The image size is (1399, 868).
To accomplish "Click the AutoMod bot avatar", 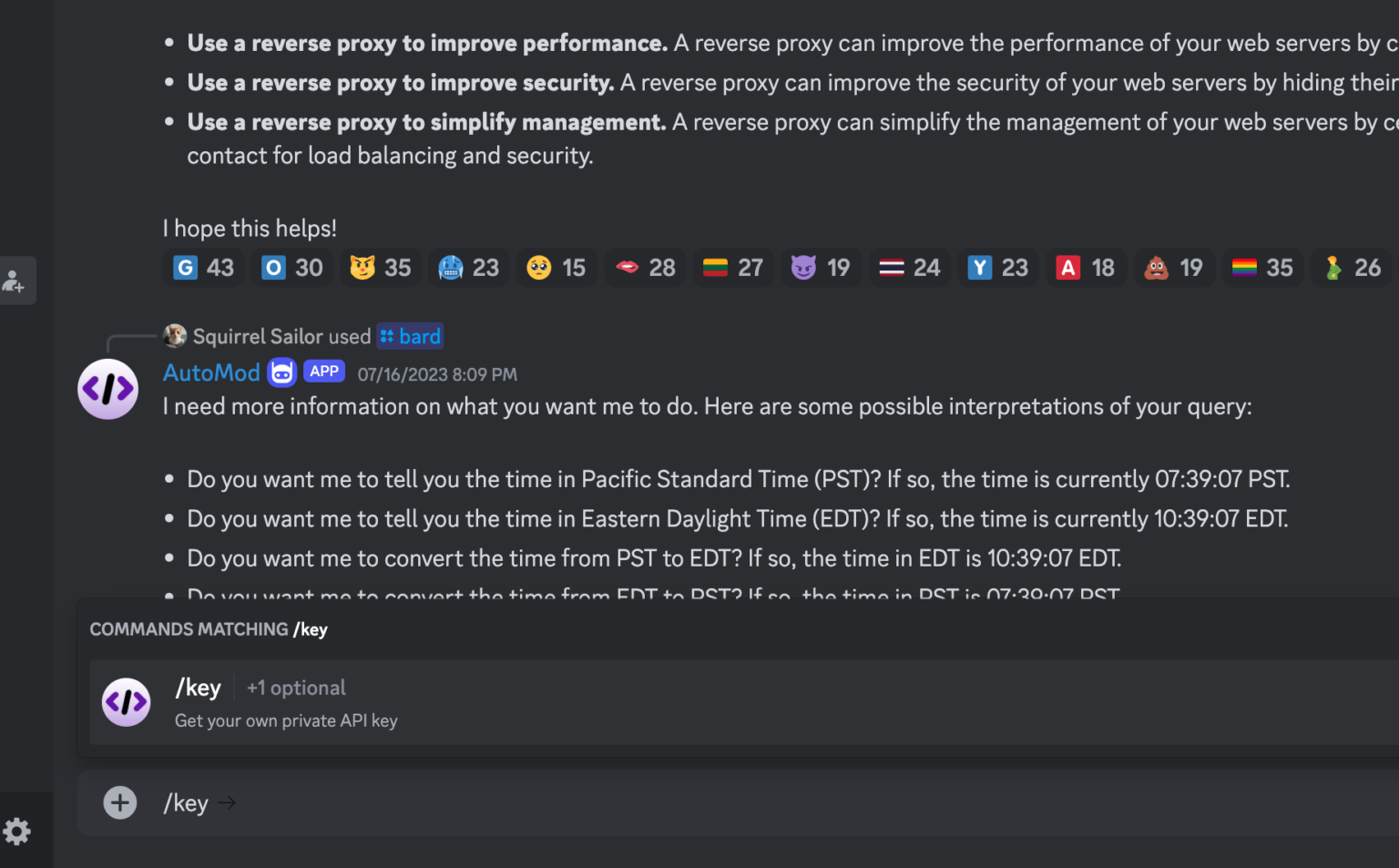I will [x=107, y=389].
